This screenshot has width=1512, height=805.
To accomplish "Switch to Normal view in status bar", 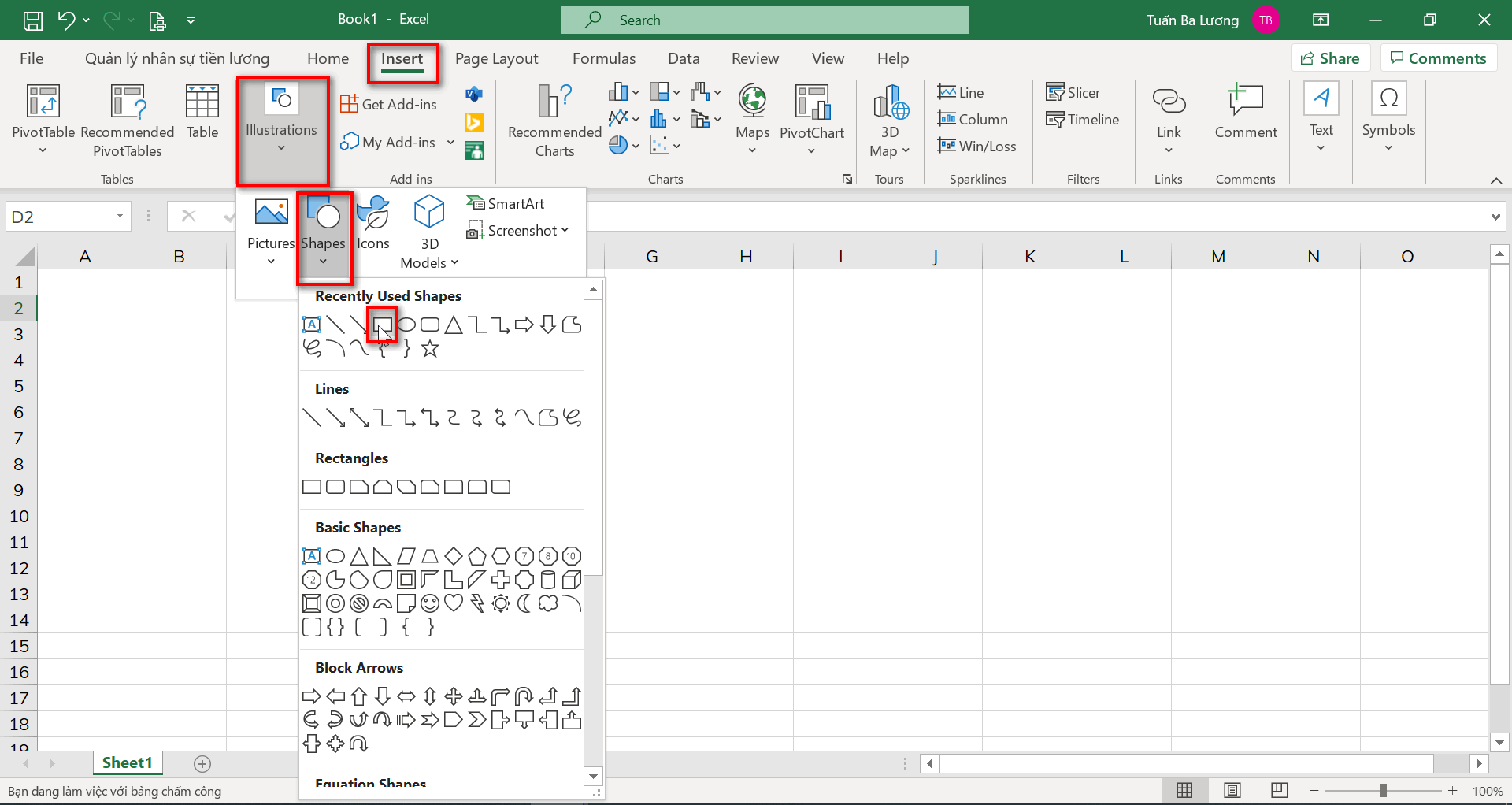I will click(x=1184, y=790).
